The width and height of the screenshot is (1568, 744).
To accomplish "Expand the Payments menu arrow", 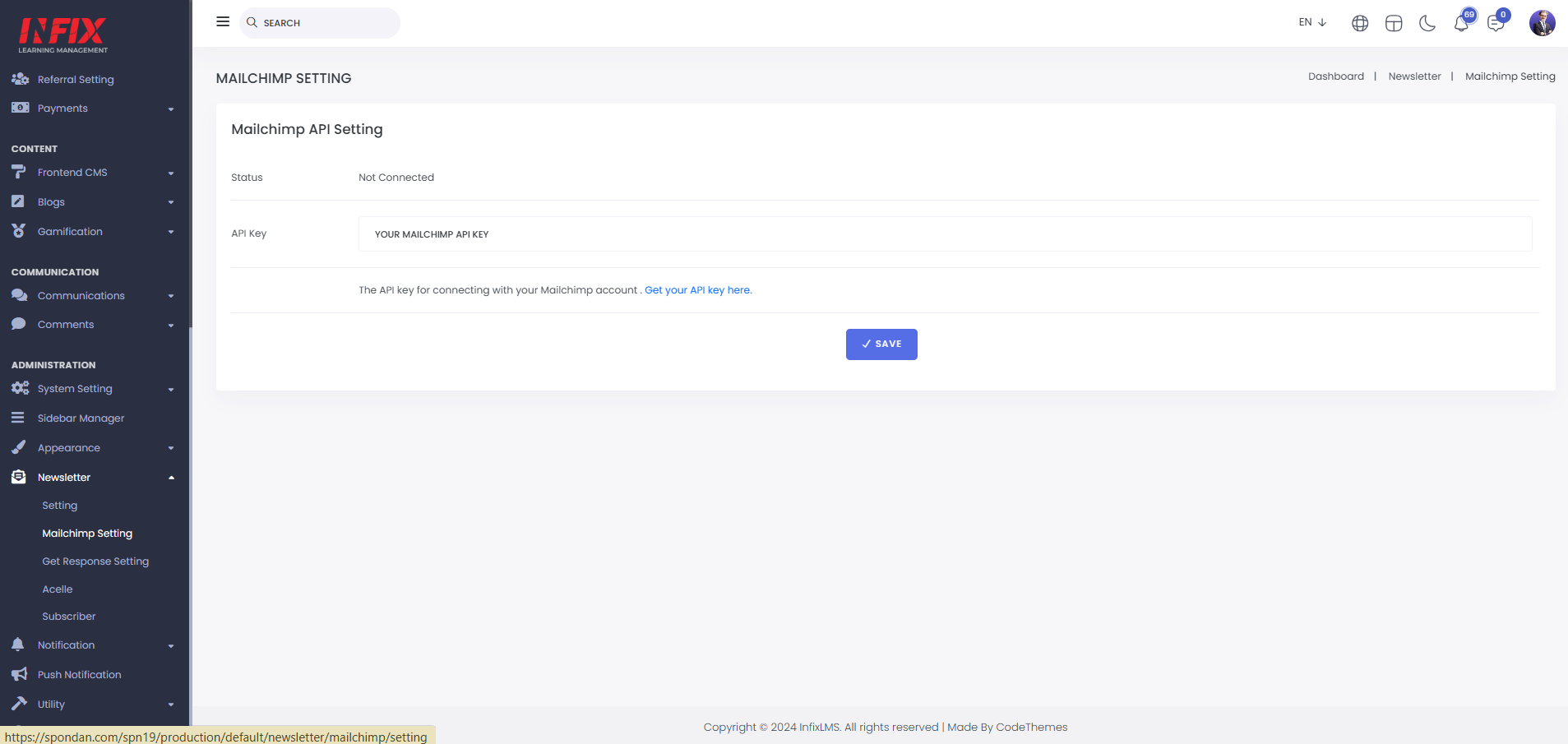I will coord(171,109).
